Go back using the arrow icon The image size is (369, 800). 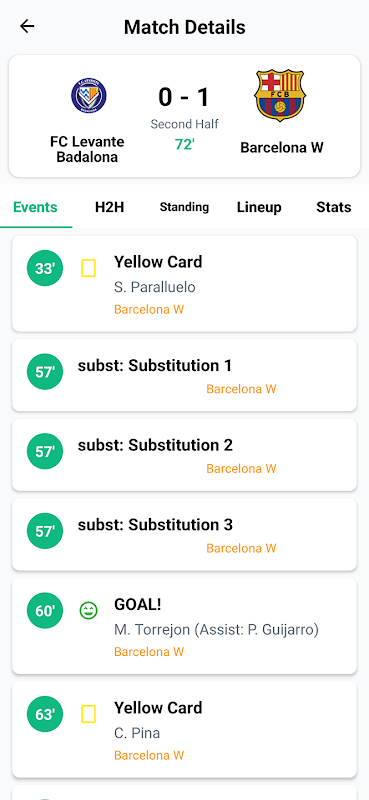coord(27,27)
